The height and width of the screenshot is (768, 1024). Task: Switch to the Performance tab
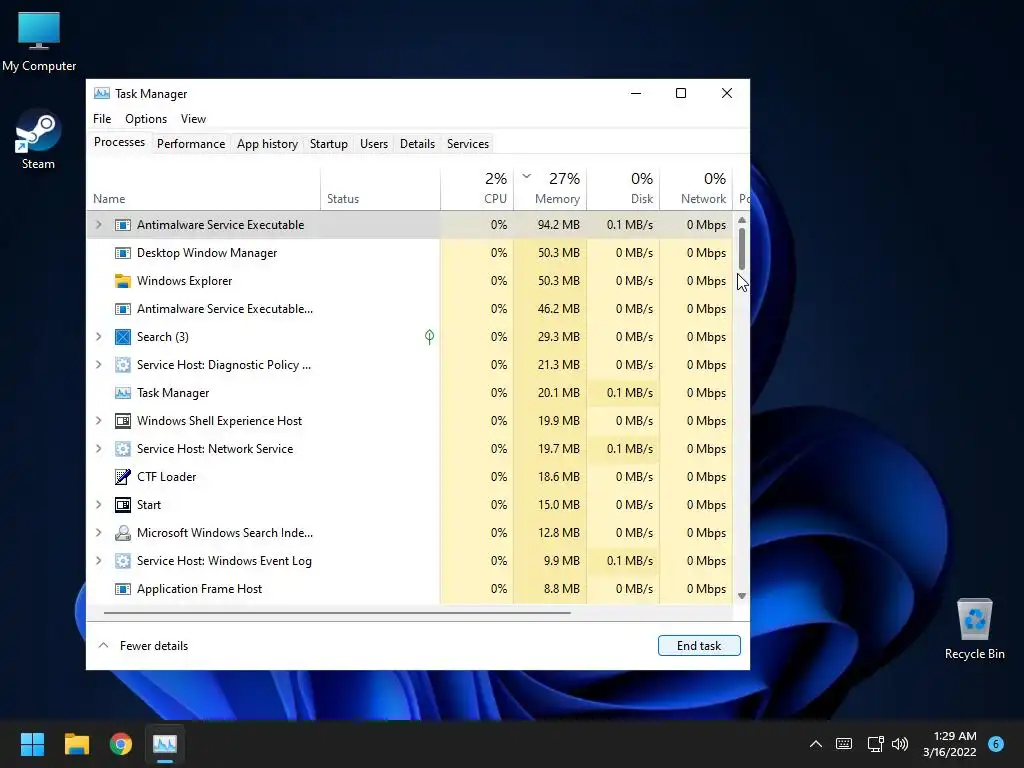tap(191, 144)
